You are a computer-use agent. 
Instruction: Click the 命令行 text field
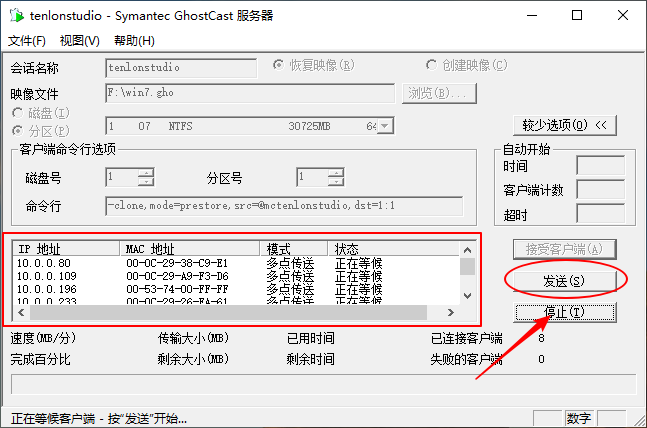click(x=284, y=206)
